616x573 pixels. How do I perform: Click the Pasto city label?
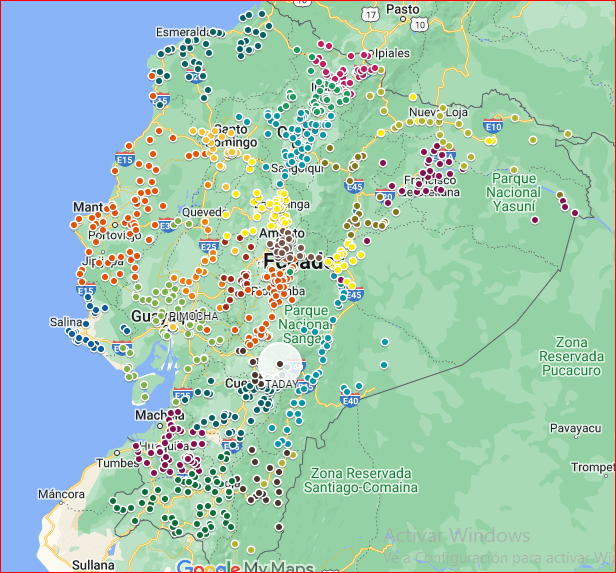tap(403, 9)
